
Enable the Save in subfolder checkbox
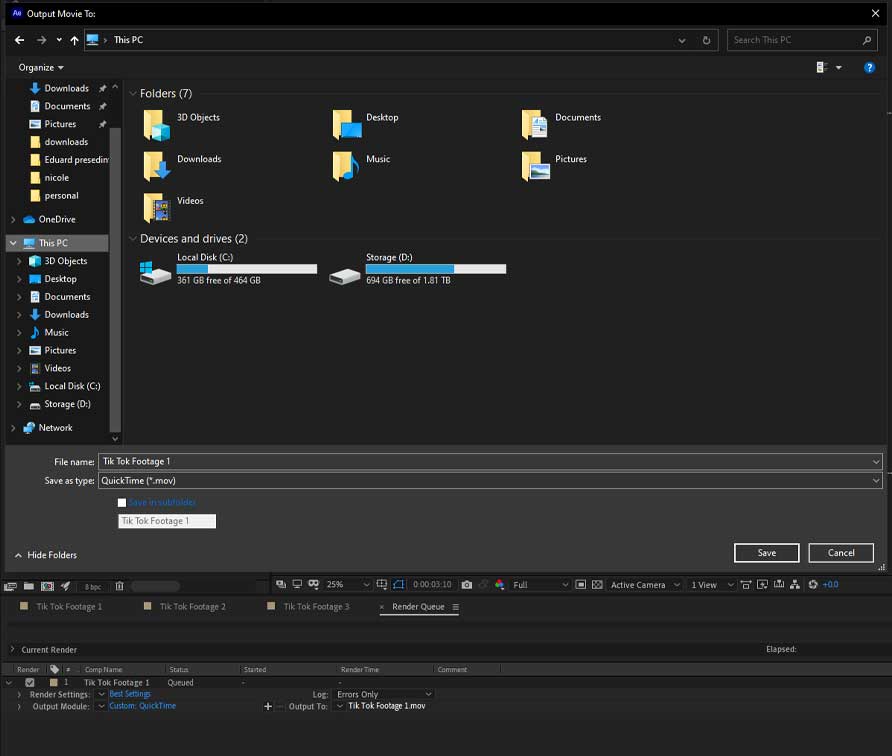pyautogui.click(x=122, y=502)
